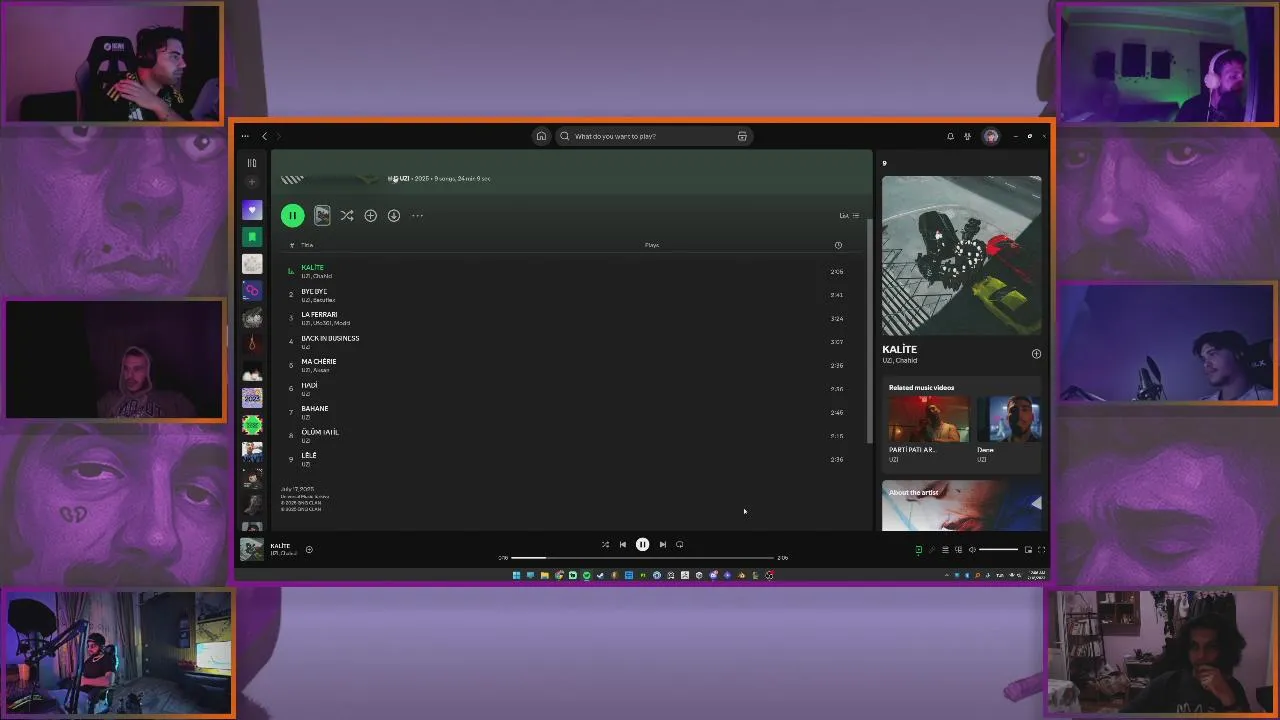Skip to the next track
Viewport: 1280px width, 720px height.
click(662, 545)
